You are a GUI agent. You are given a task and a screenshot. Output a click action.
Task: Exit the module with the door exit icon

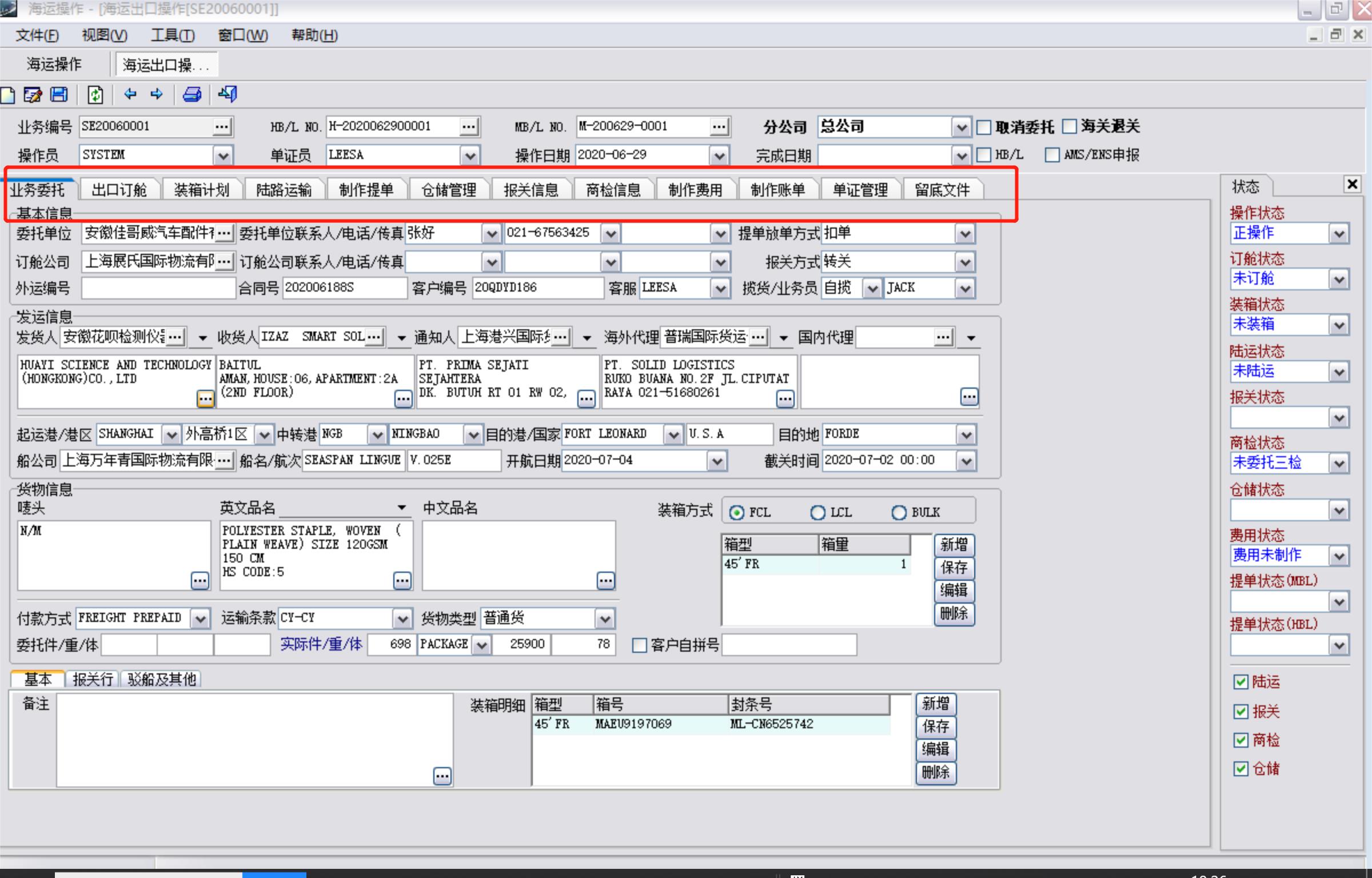click(226, 95)
